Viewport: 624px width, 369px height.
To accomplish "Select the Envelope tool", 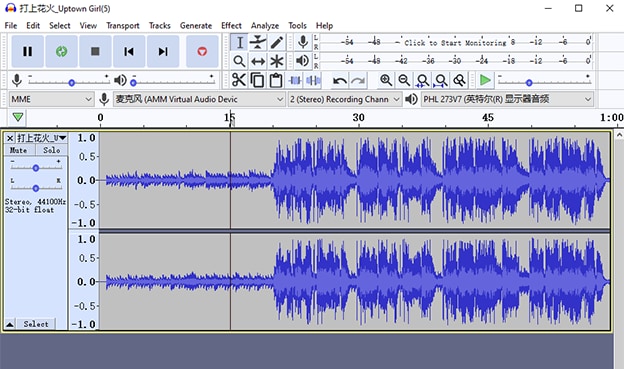I will pos(258,42).
